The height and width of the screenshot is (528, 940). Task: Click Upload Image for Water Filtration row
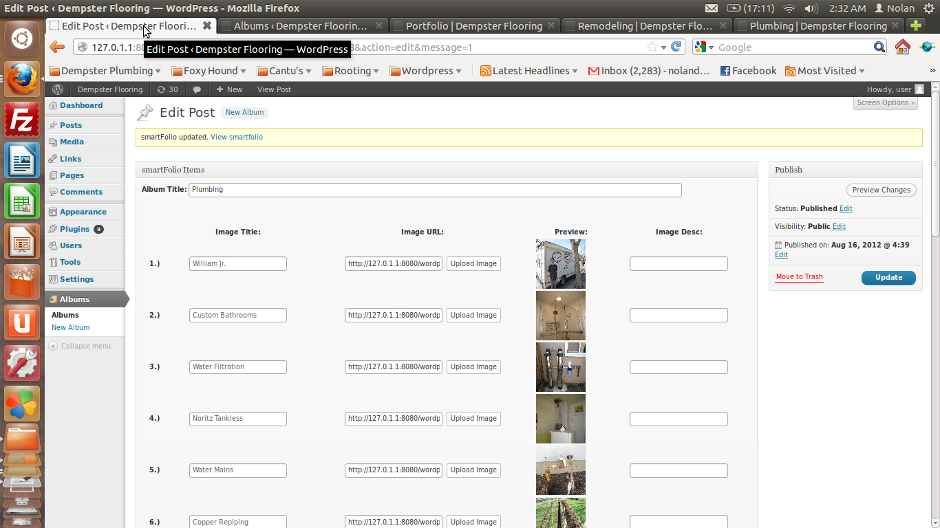[x=474, y=367]
